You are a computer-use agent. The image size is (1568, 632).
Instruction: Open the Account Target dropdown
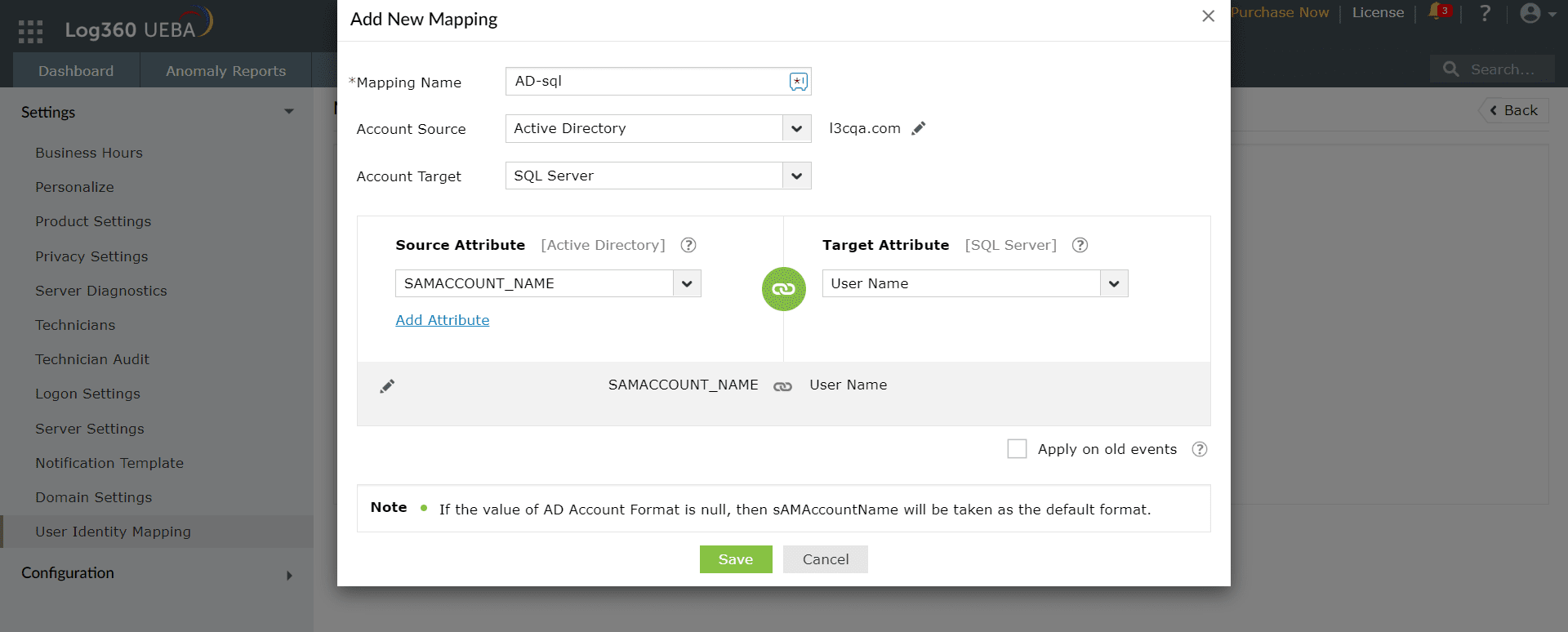796,176
